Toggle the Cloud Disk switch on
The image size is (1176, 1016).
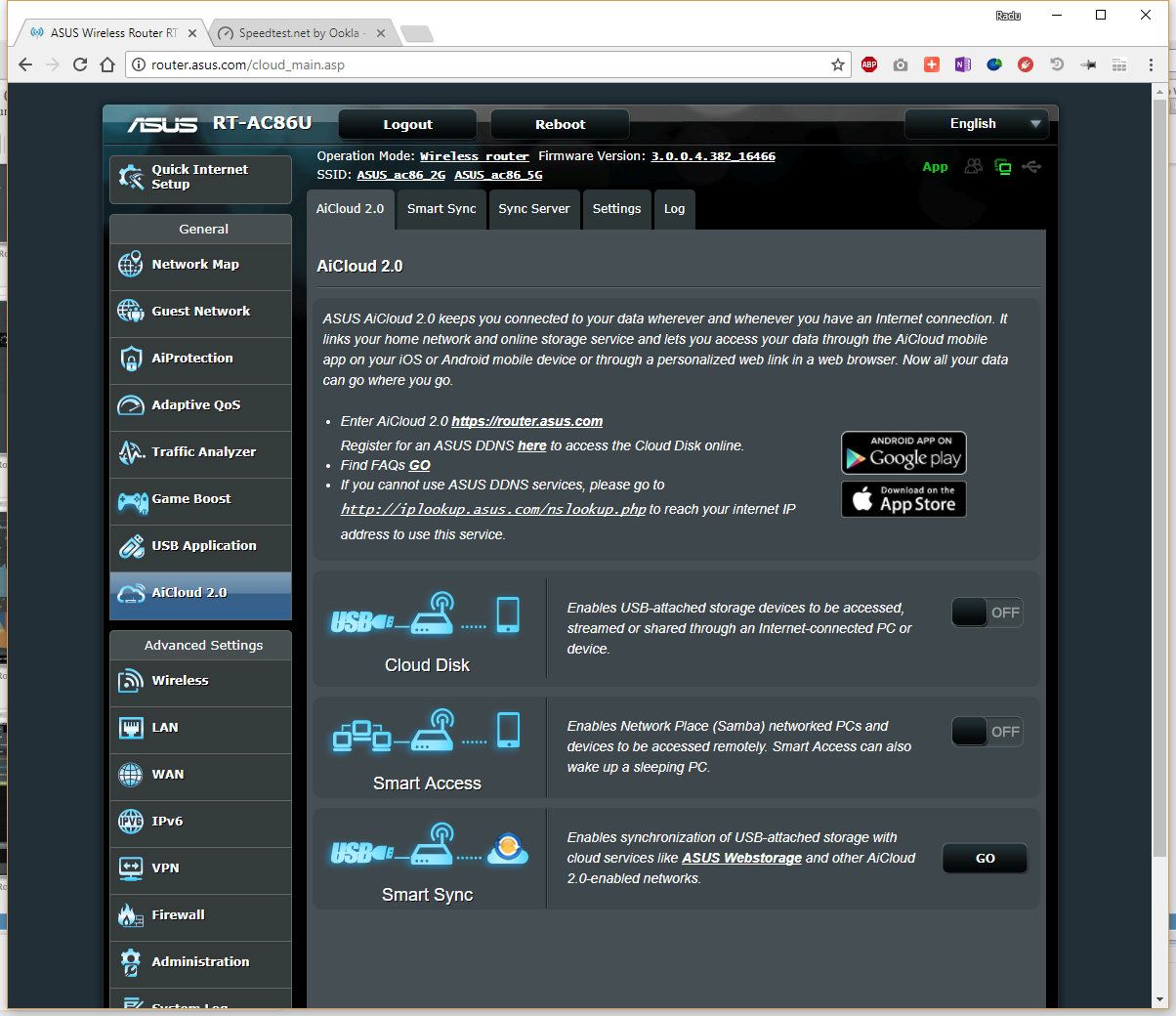coord(987,613)
